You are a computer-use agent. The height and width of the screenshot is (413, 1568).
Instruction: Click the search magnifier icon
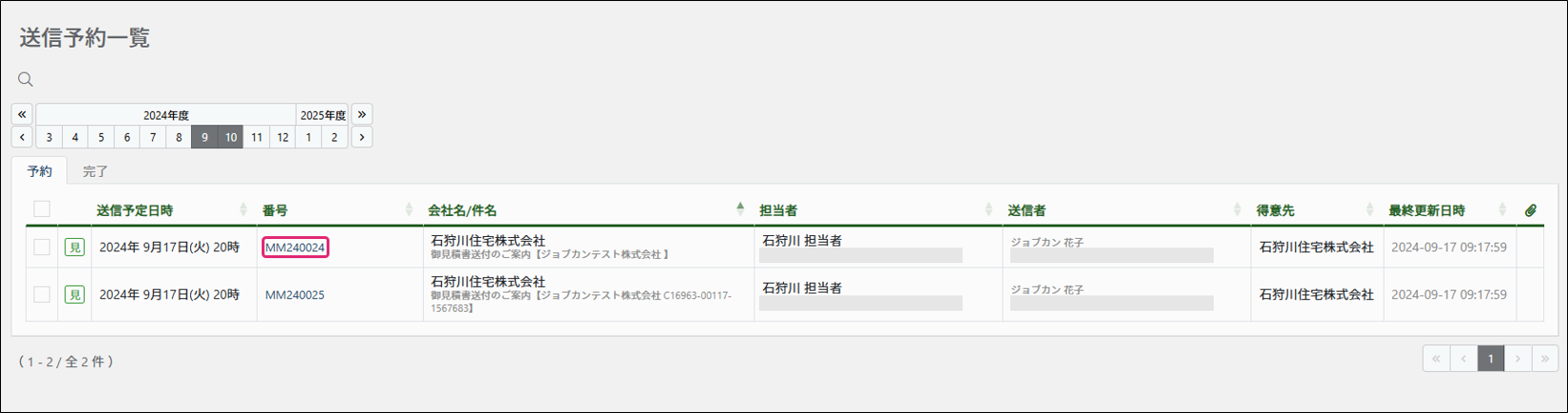26,79
